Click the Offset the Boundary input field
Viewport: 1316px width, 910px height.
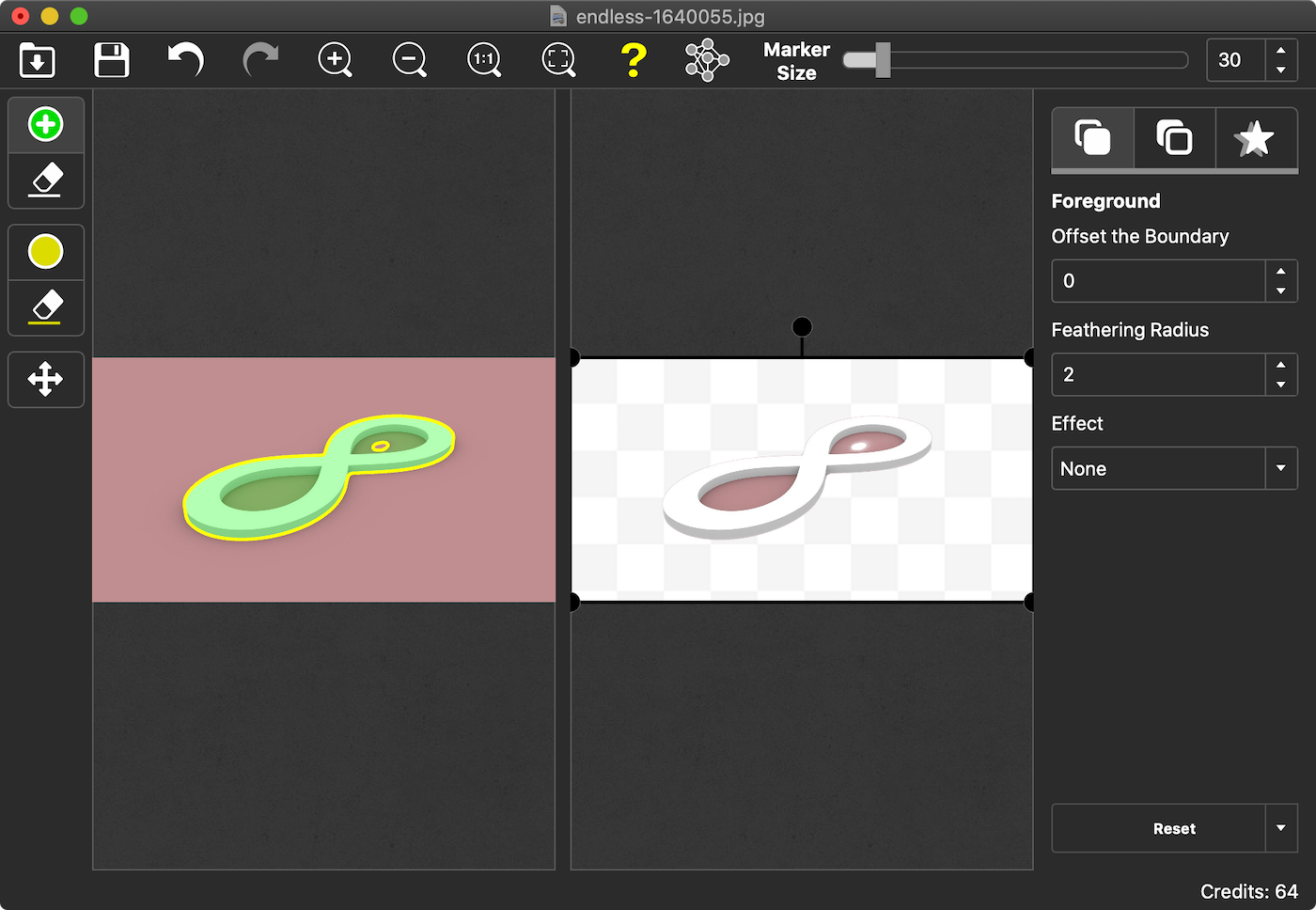click(x=1158, y=281)
